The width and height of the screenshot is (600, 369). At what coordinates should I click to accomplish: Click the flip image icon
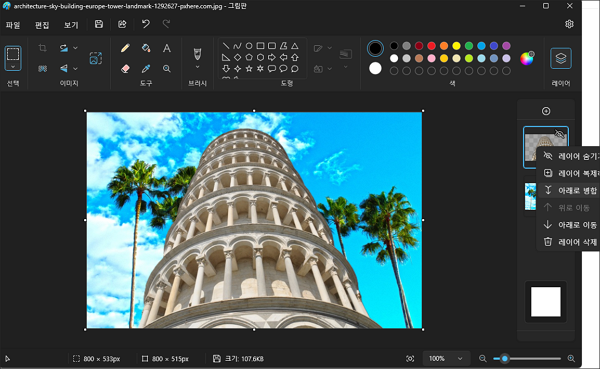[x=64, y=68]
